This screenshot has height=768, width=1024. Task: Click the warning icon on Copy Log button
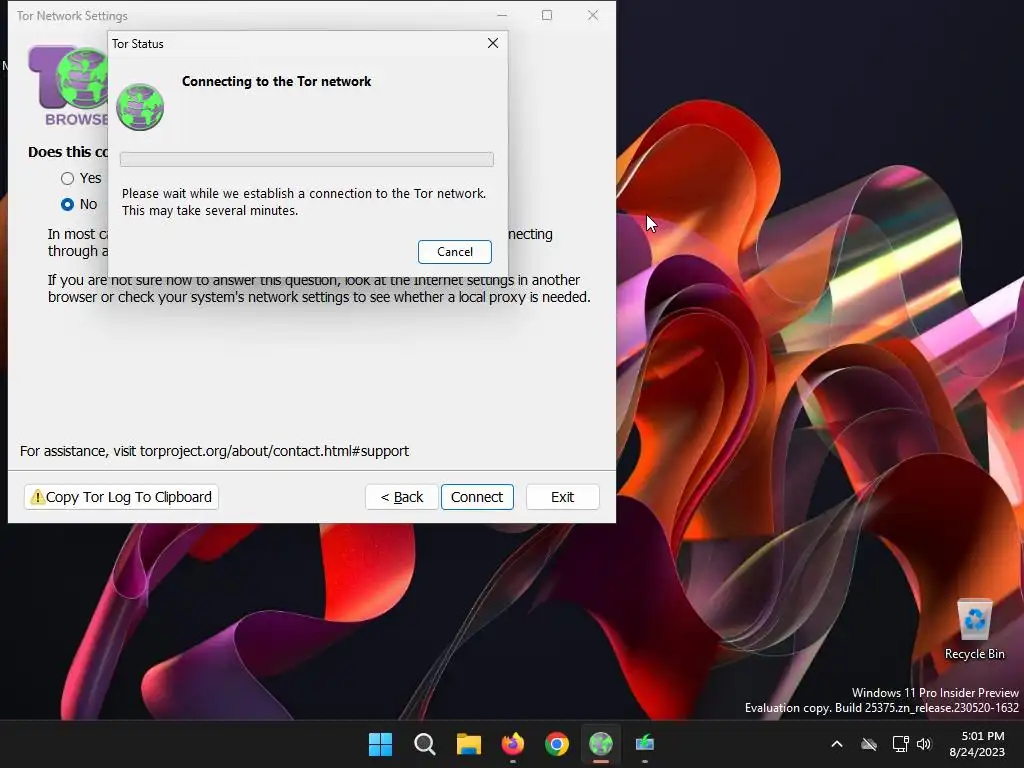38,497
